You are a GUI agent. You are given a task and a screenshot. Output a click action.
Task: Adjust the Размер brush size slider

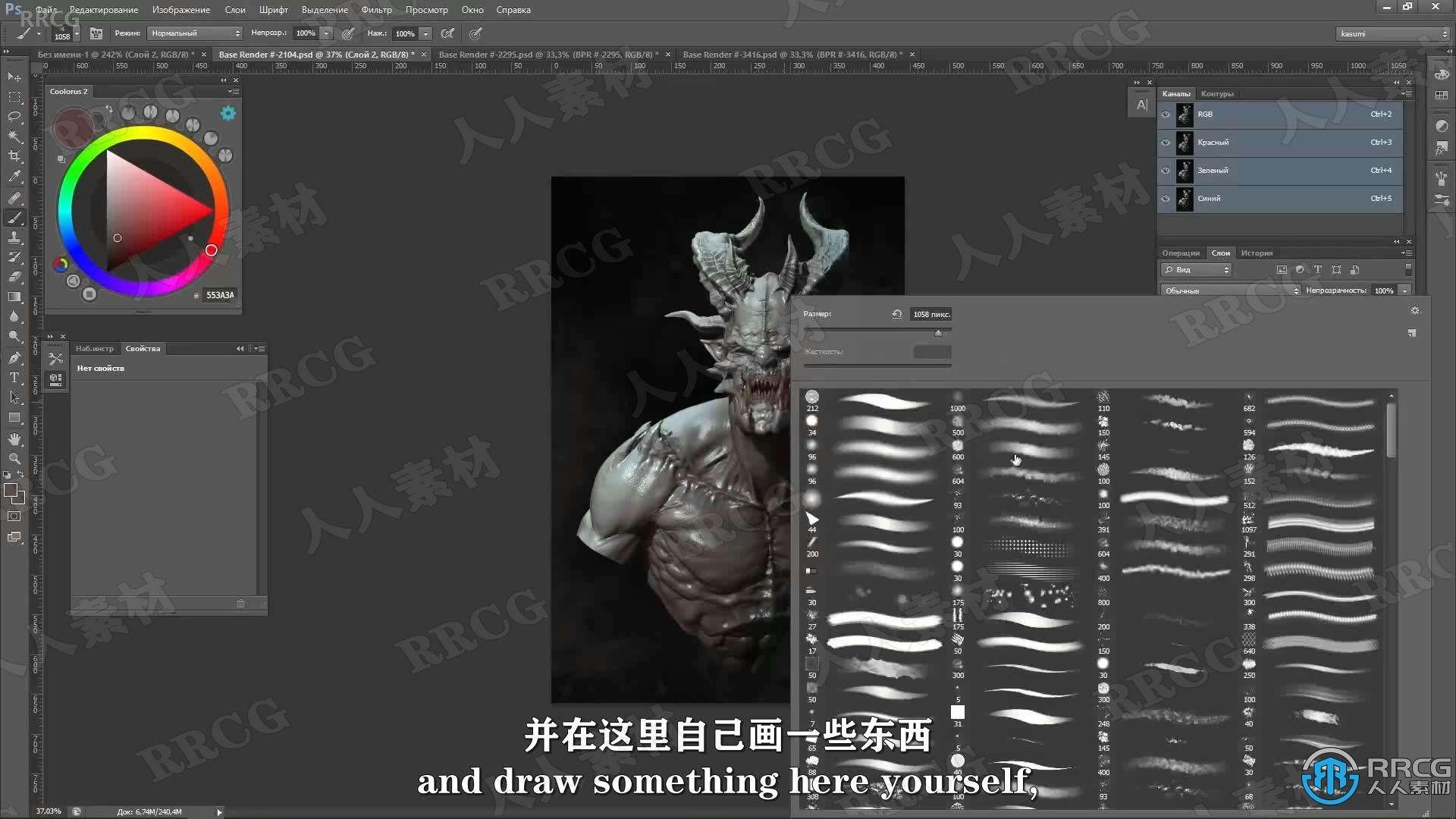point(938,332)
